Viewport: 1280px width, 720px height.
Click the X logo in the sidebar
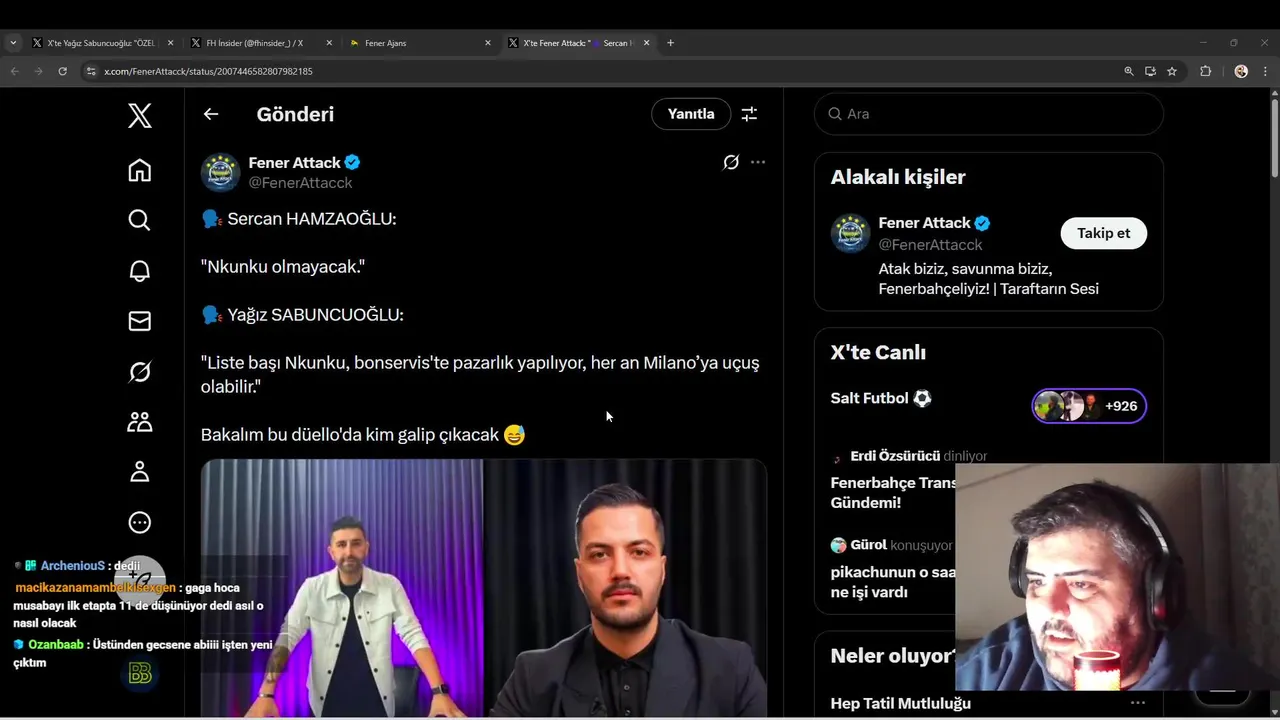coord(140,116)
